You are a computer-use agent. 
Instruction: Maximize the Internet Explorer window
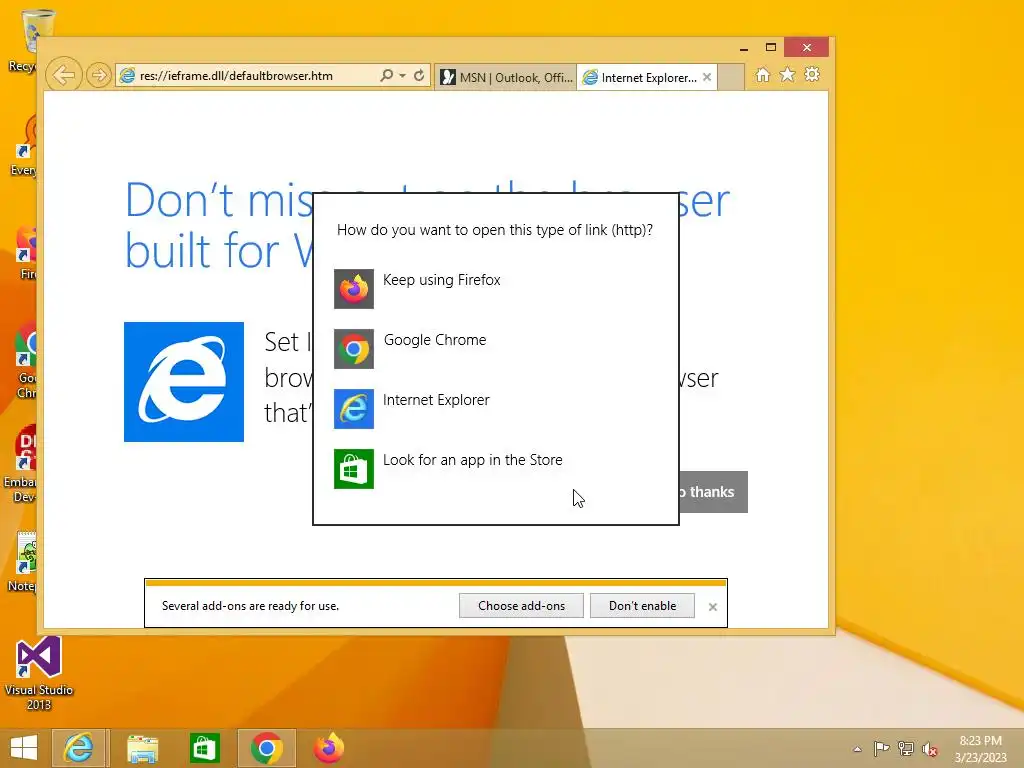tap(771, 48)
